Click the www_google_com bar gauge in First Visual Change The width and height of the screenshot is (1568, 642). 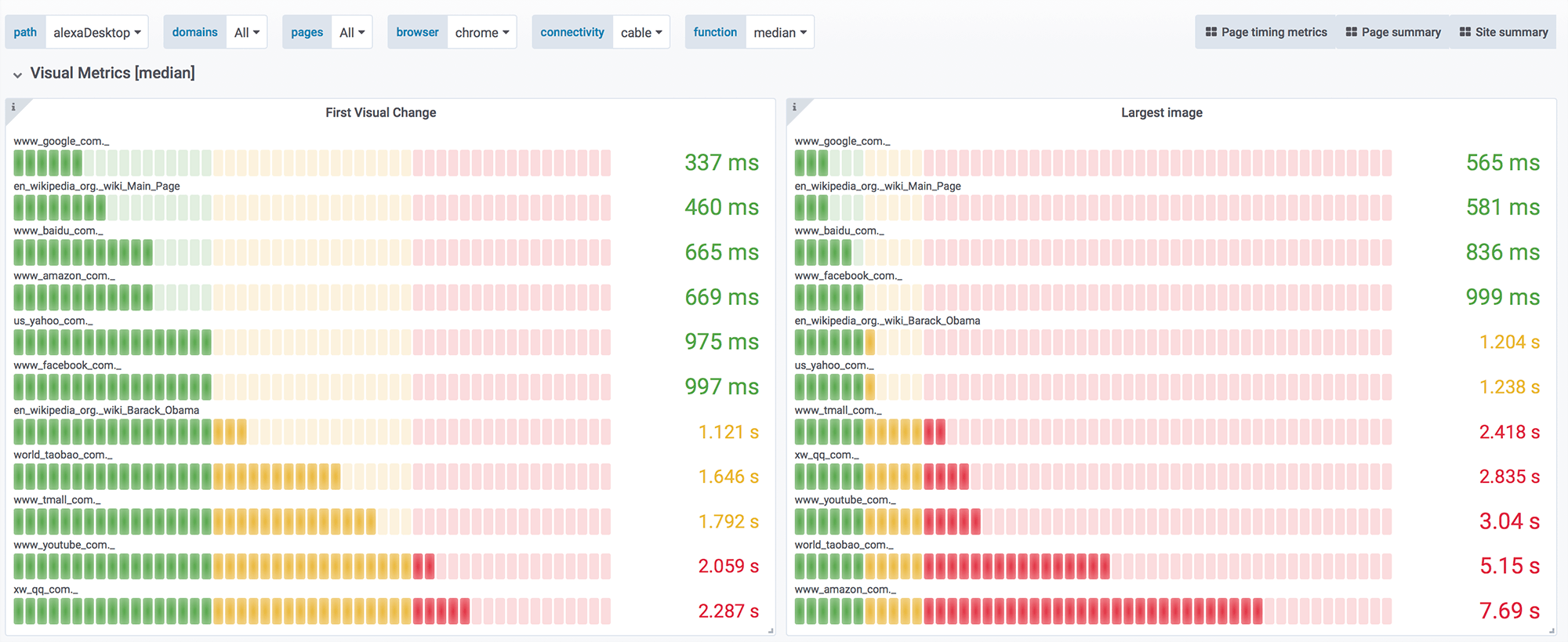pyautogui.click(x=311, y=163)
